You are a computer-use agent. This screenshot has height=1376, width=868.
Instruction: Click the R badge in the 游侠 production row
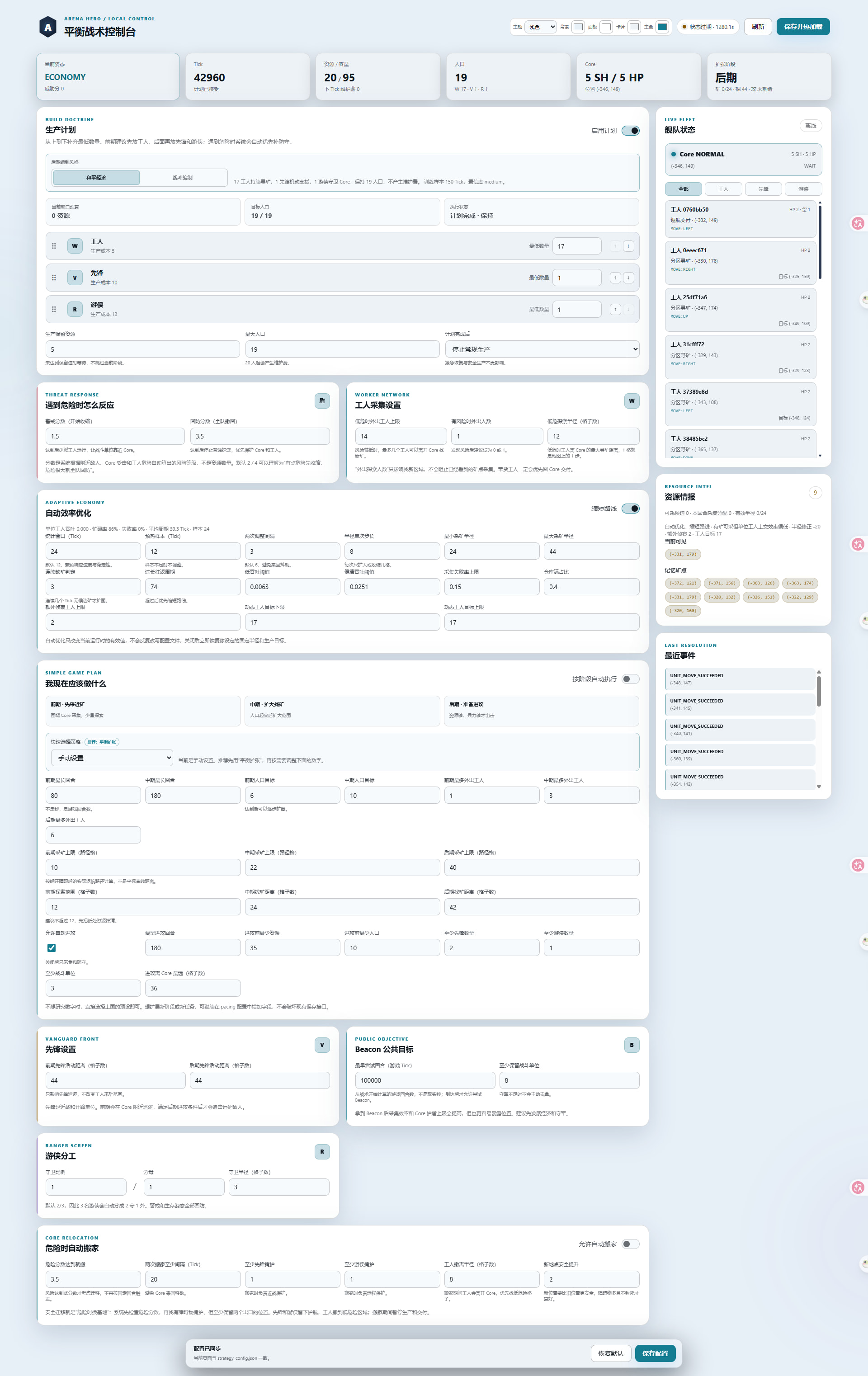click(75, 309)
